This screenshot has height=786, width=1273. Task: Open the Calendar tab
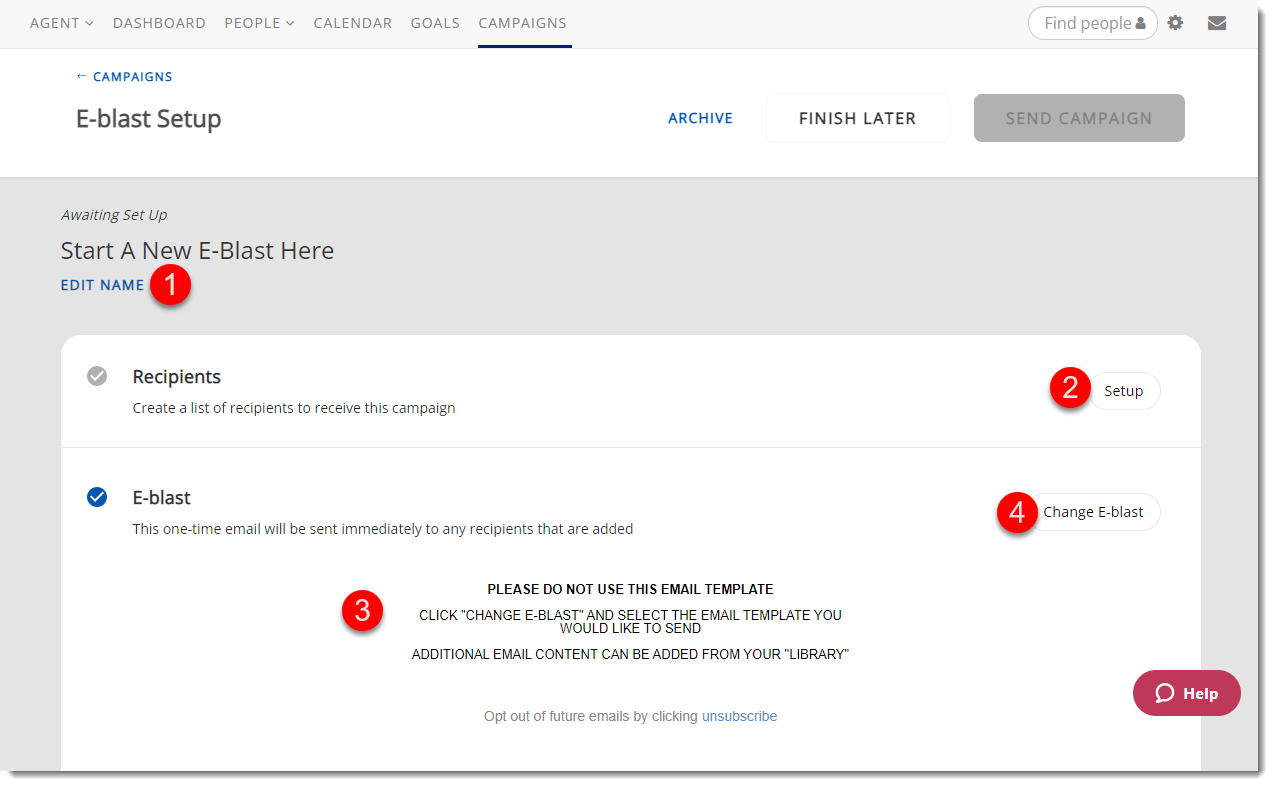pos(352,23)
